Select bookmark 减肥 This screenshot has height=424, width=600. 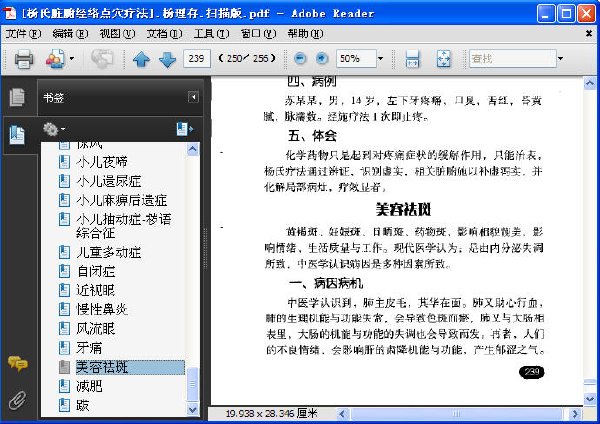(89, 386)
